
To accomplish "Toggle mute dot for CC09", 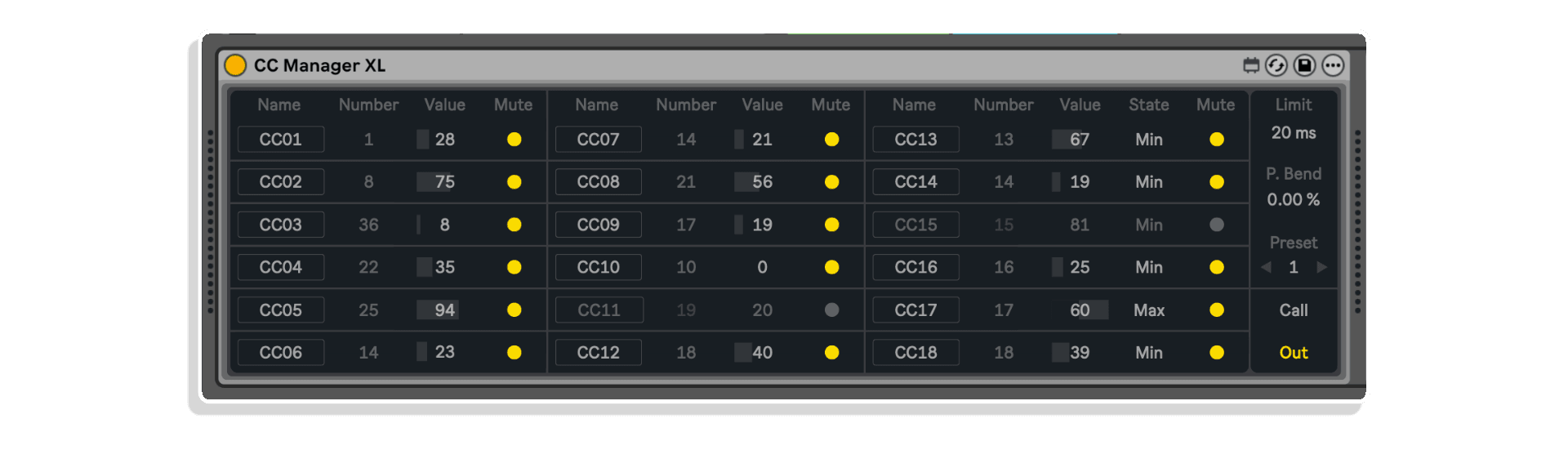I will (x=832, y=225).
